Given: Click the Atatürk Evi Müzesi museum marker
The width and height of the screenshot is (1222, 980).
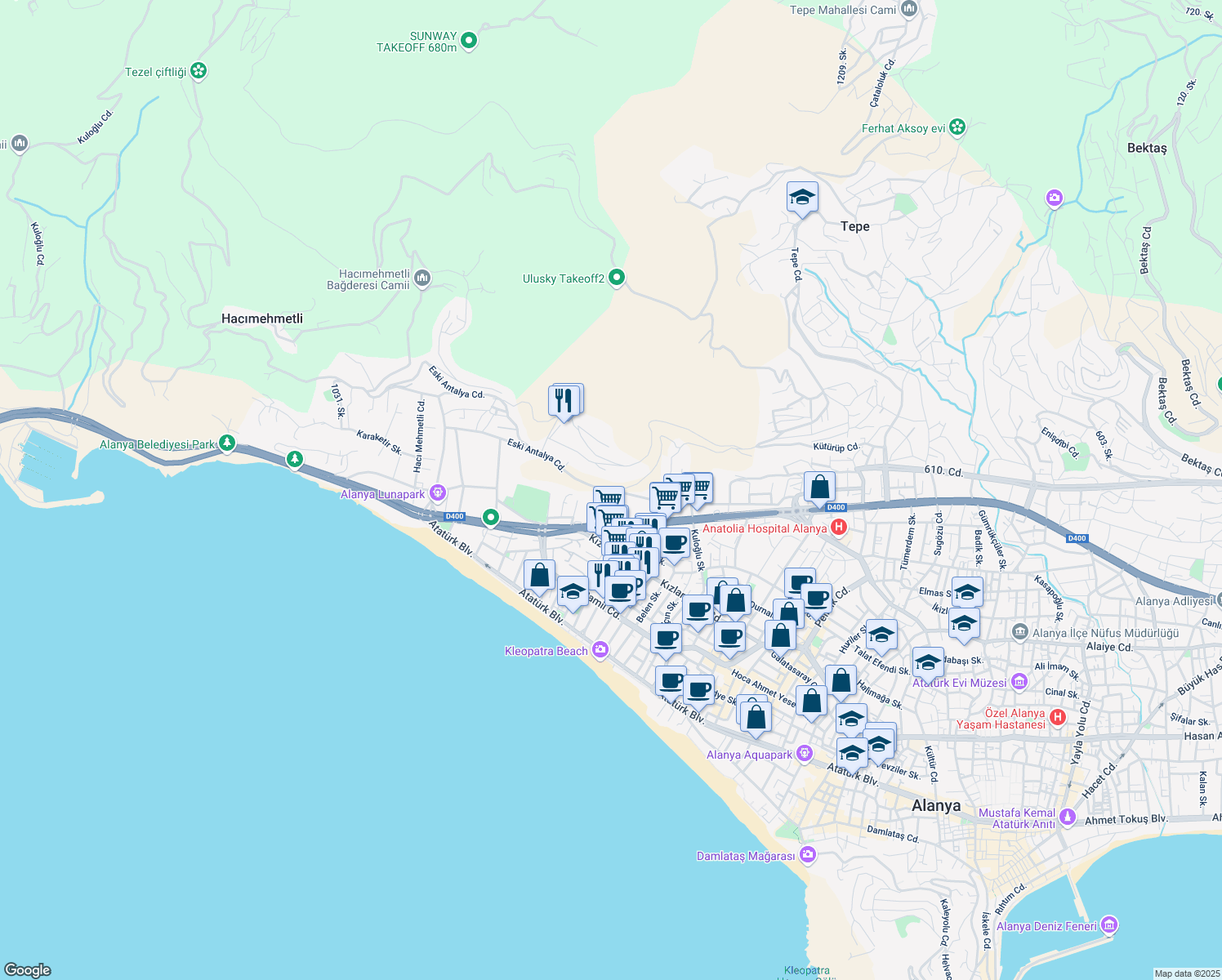Looking at the screenshot, I should coord(1019,682).
